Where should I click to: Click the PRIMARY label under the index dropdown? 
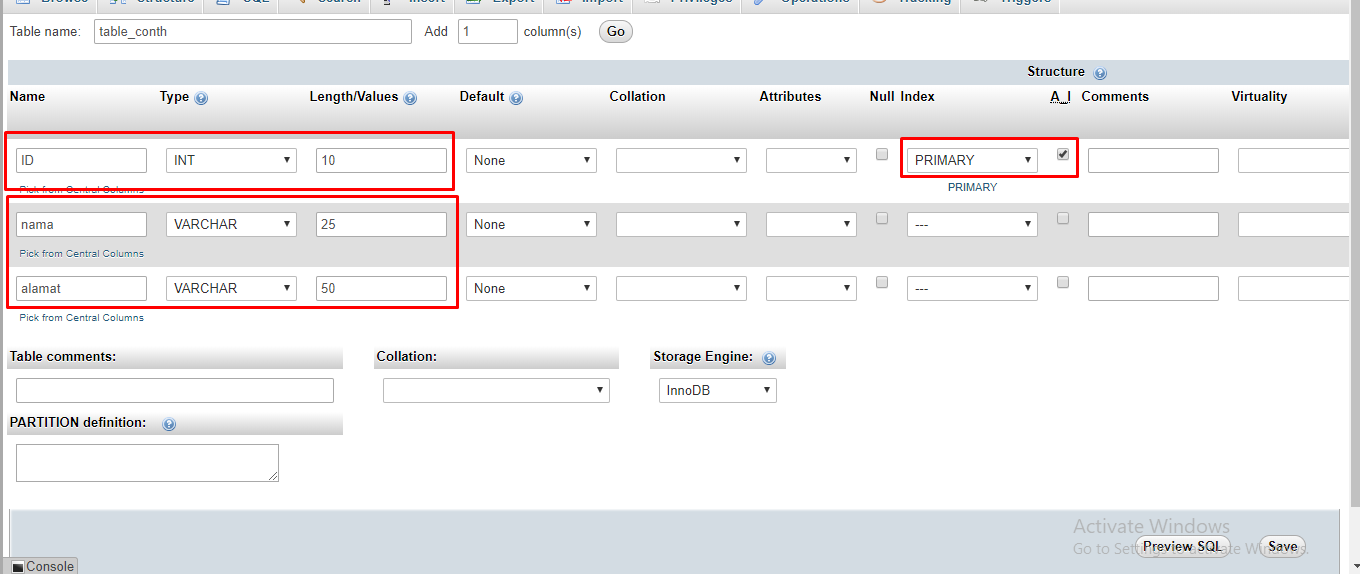[x=972, y=187]
